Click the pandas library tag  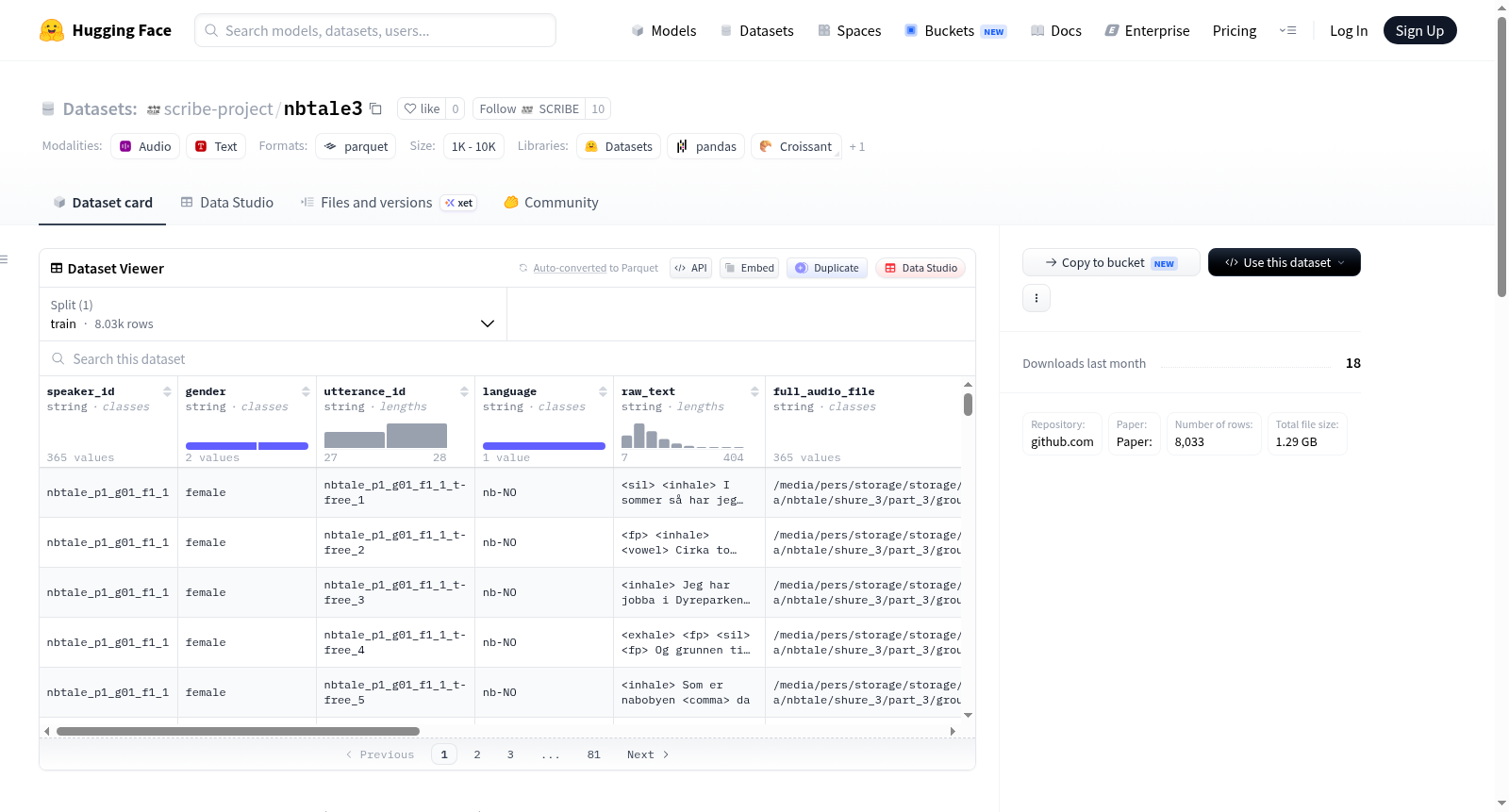706,146
